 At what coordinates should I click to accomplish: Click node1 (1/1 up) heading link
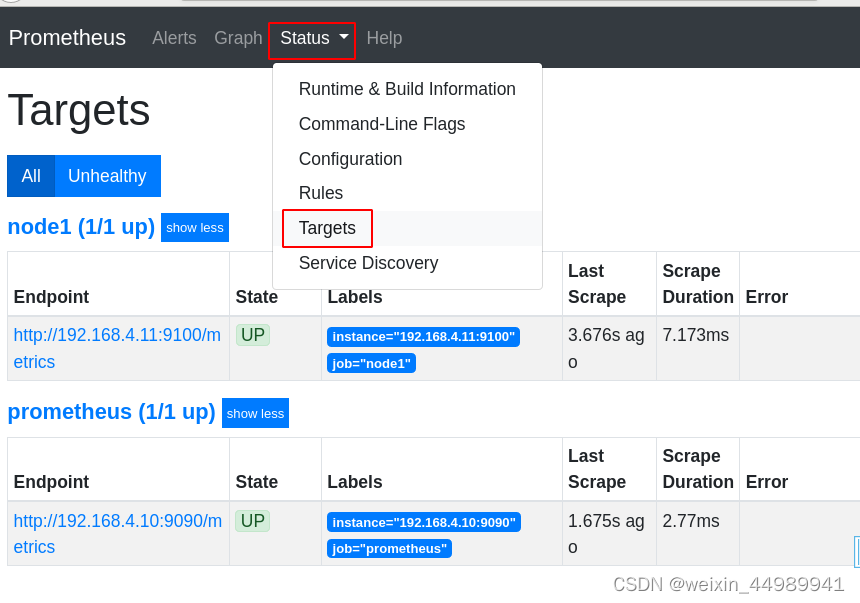coord(81,227)
